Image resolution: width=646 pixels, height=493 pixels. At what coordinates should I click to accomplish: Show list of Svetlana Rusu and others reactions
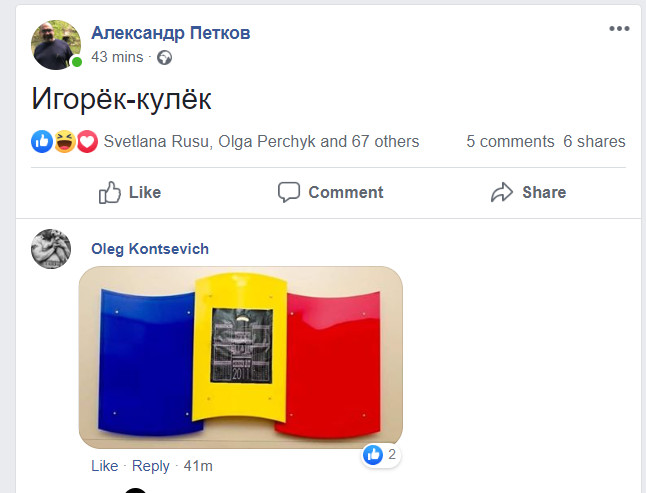tap(261, 141)
